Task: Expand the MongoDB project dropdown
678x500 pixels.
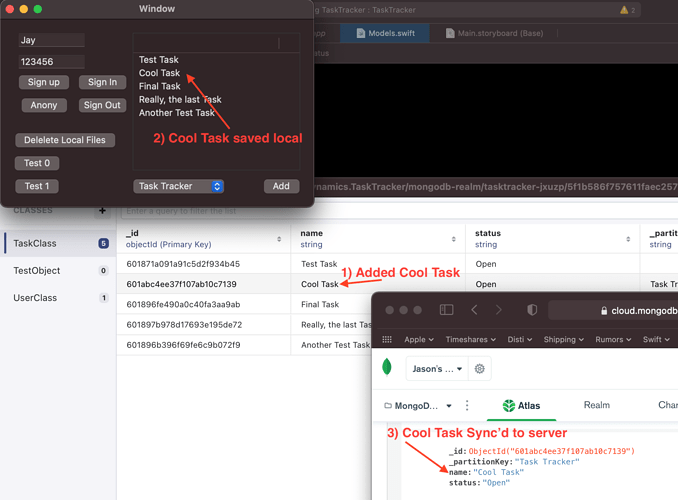Action: [x=418, y=406]
